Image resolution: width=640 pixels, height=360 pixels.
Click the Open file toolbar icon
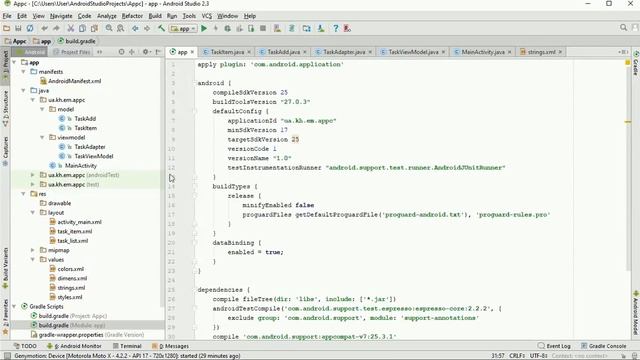pos(6,28)
